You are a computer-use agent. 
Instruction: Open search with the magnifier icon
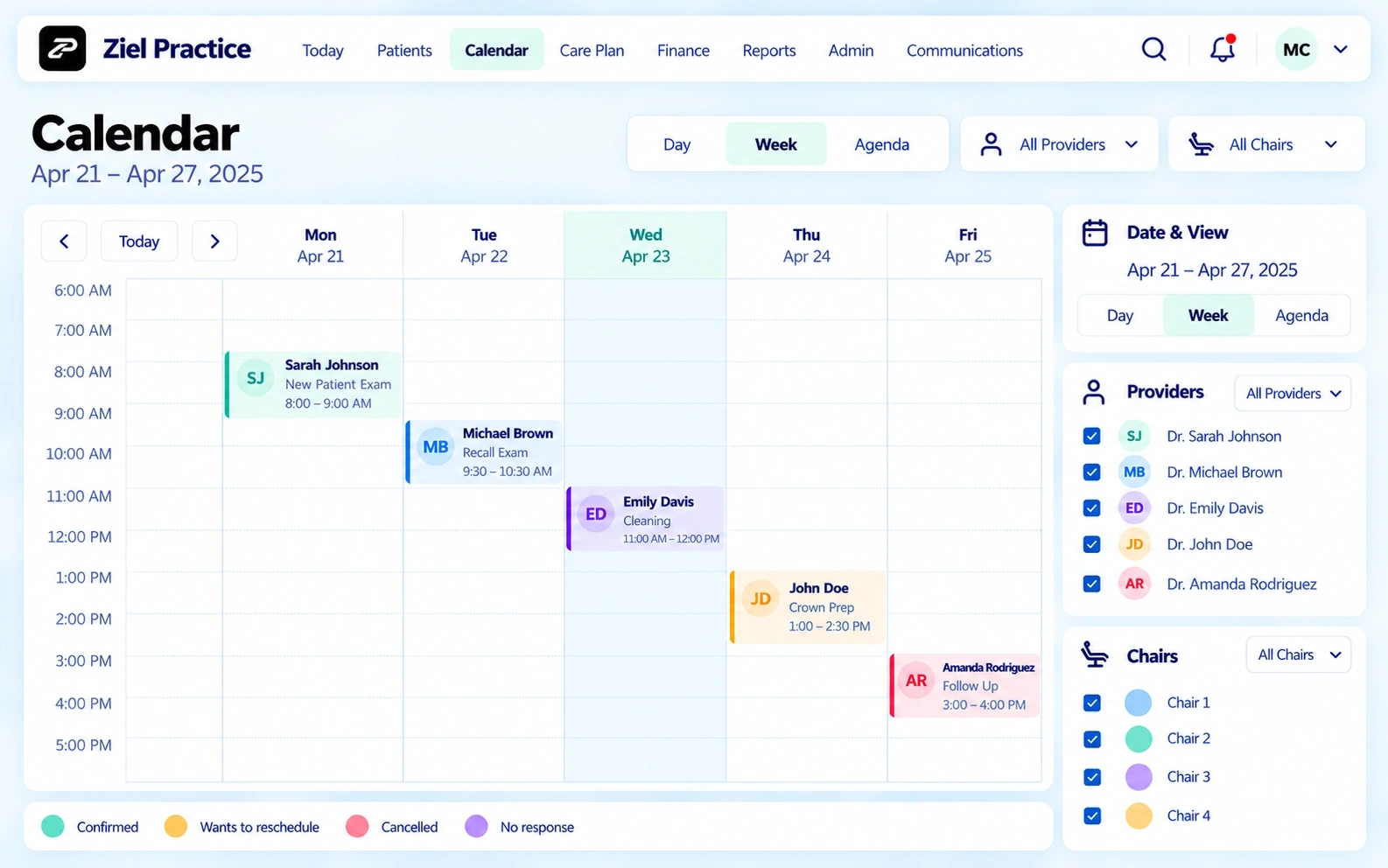1153,49
